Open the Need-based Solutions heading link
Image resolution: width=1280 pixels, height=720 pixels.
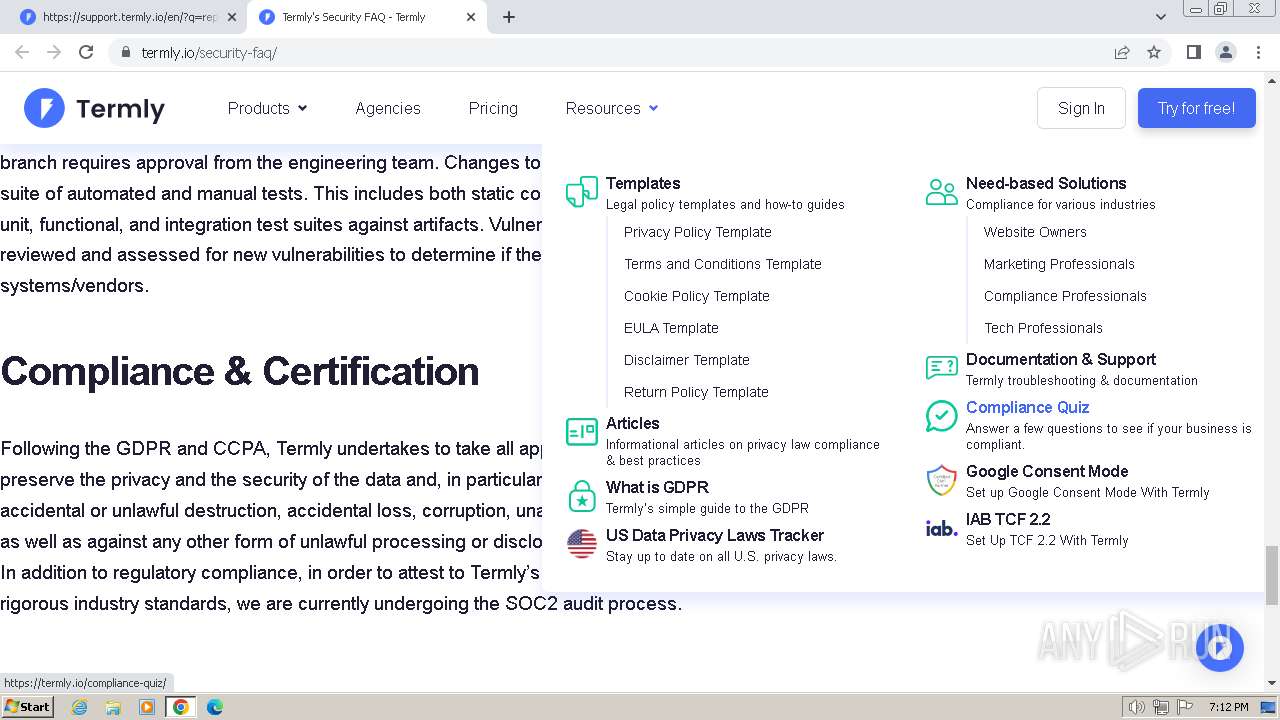point(1046,183)
